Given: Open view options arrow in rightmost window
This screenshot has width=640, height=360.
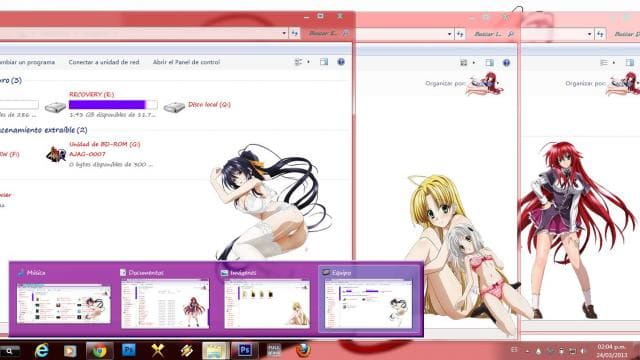Looking at the screenshot, I should 613,63.
